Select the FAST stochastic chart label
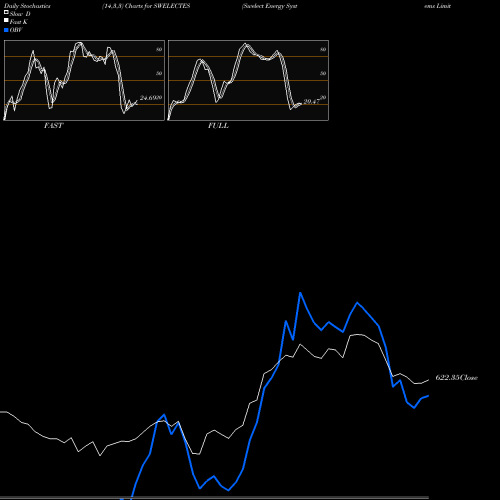This screenshot has height=500, width=500. tap(53, 126)
